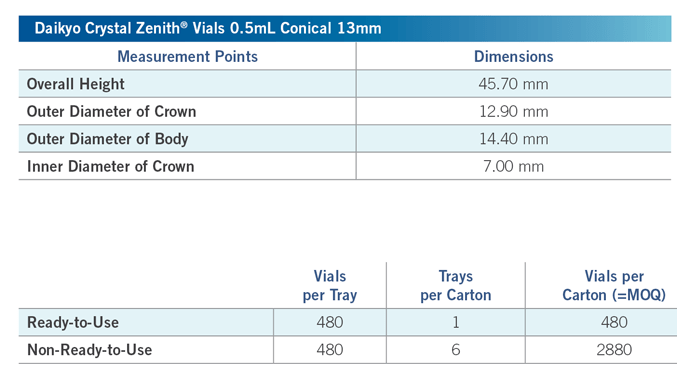Screen dimensions: 677x367
Task: Click the Daikyo Crystal Zenith Vials title bar
Action: (x=345, y=28)
